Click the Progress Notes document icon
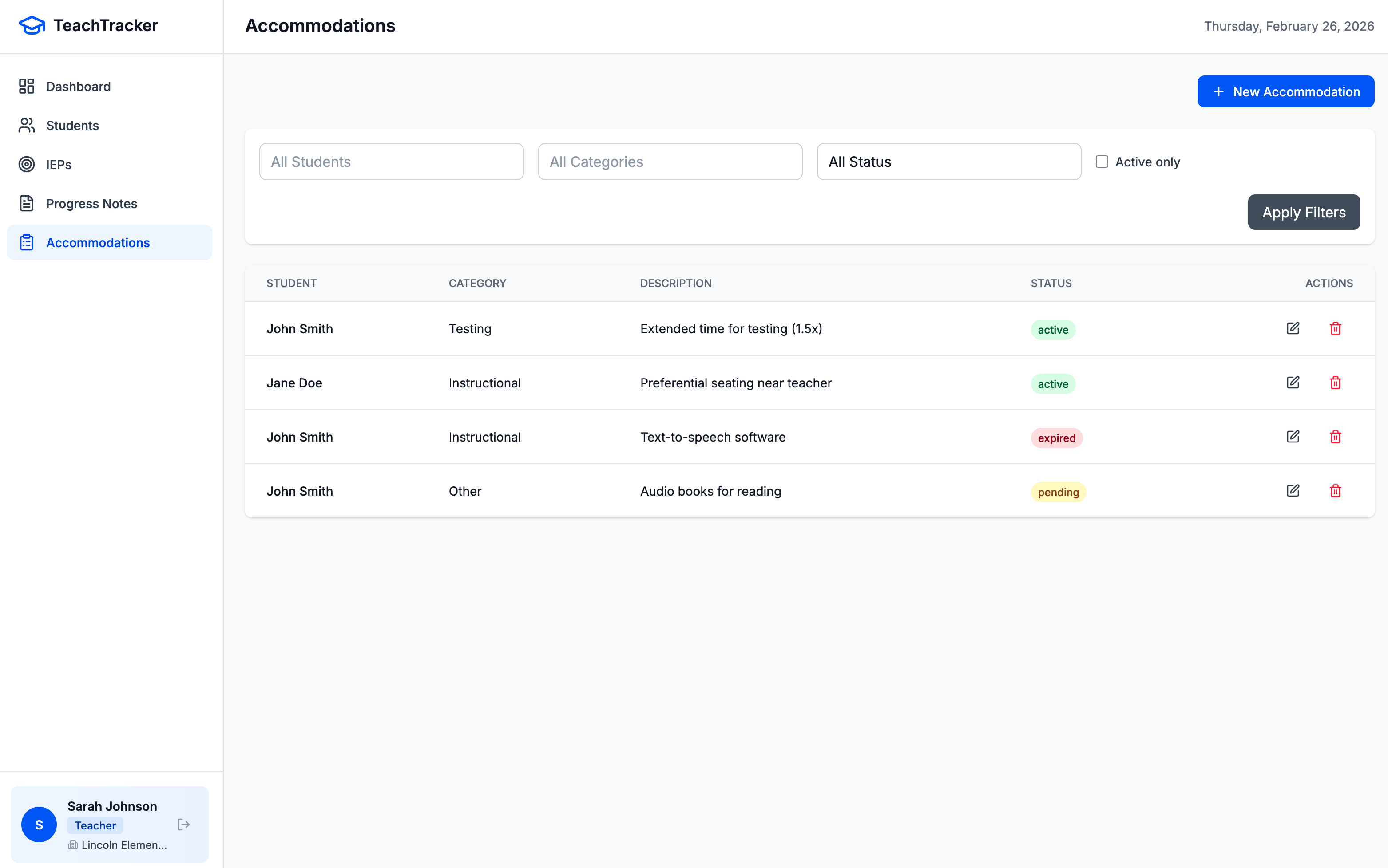 [26, 203]
